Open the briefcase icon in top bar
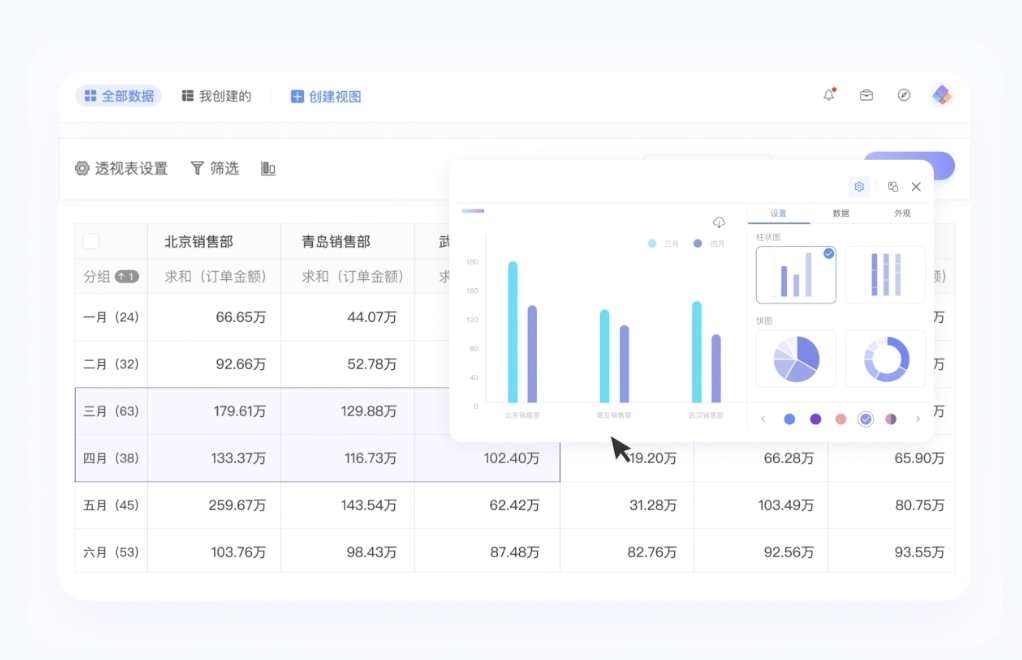This screenshot has width=1022, height=660. pyautogui.click(x=866, y=95)
